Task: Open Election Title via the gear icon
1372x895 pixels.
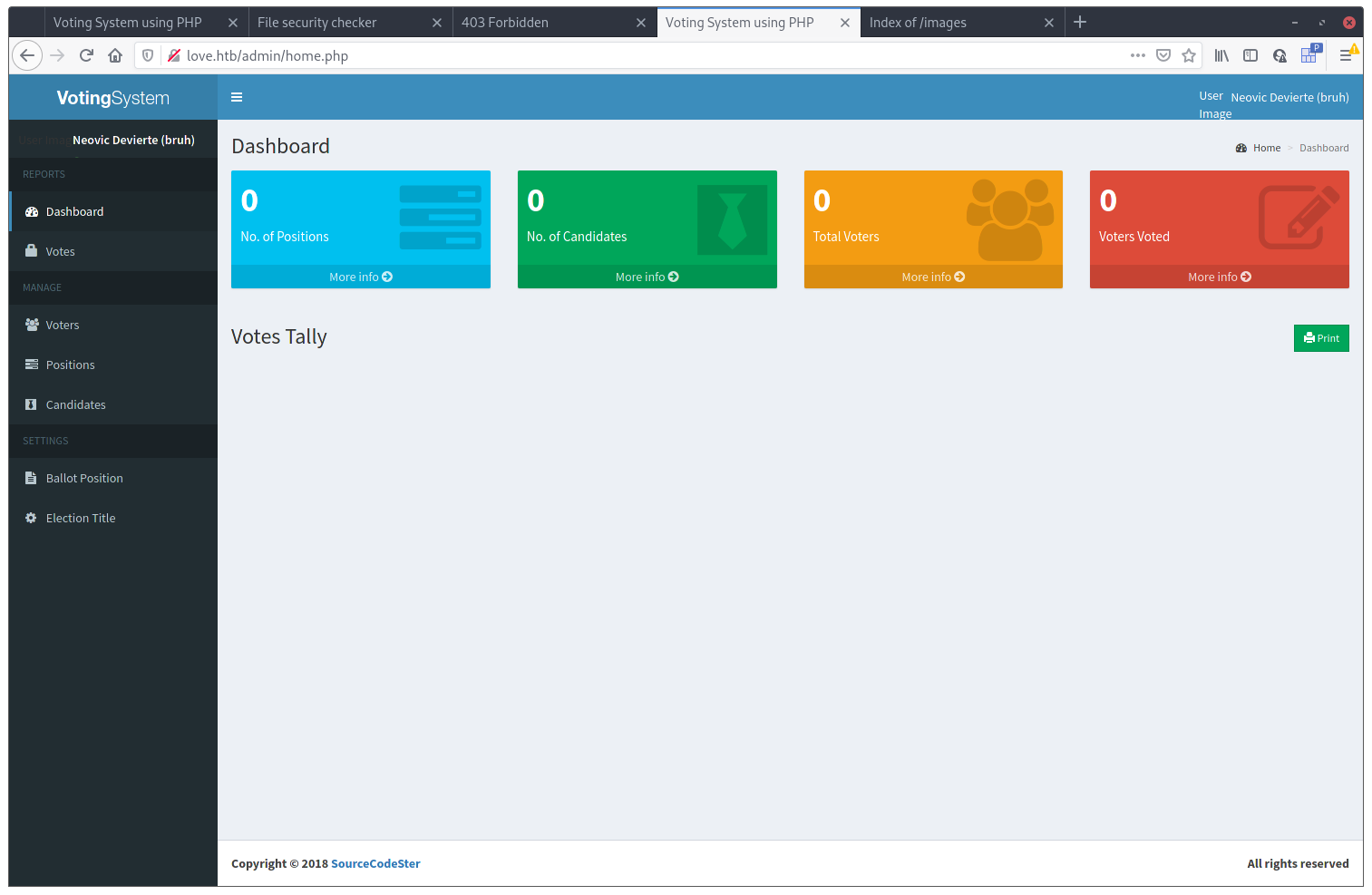Action: coord(30,518)
